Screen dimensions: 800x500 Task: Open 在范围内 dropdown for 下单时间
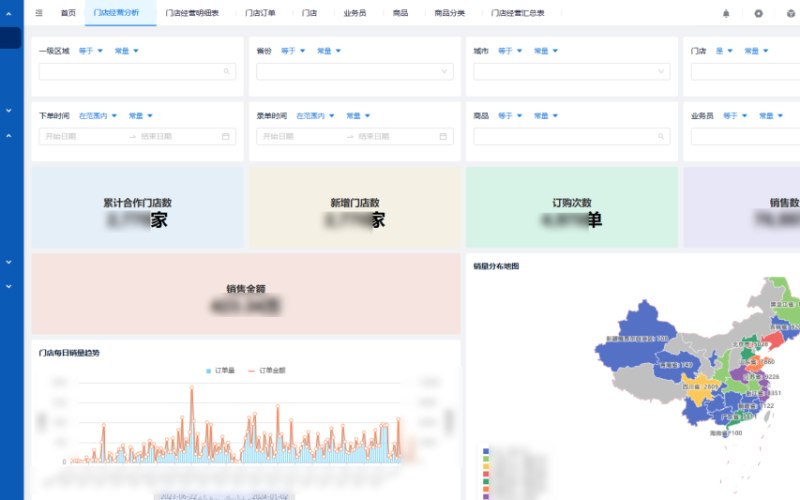(x=98, y=116)
